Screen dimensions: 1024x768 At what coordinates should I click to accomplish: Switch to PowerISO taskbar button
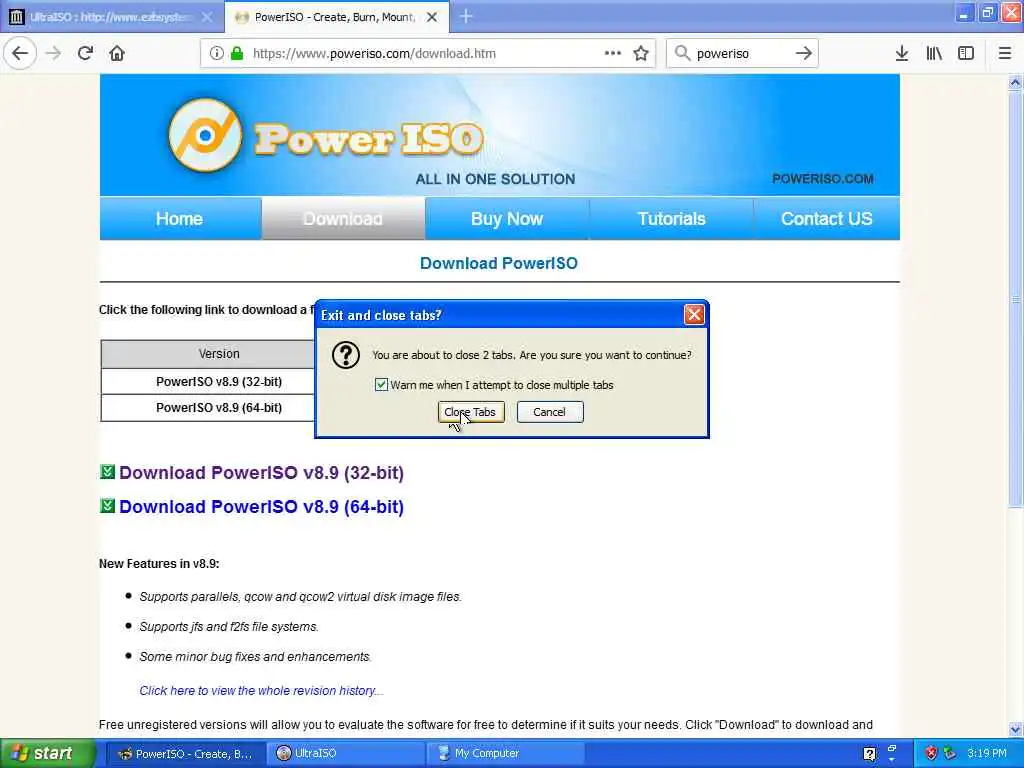point(186,754)
